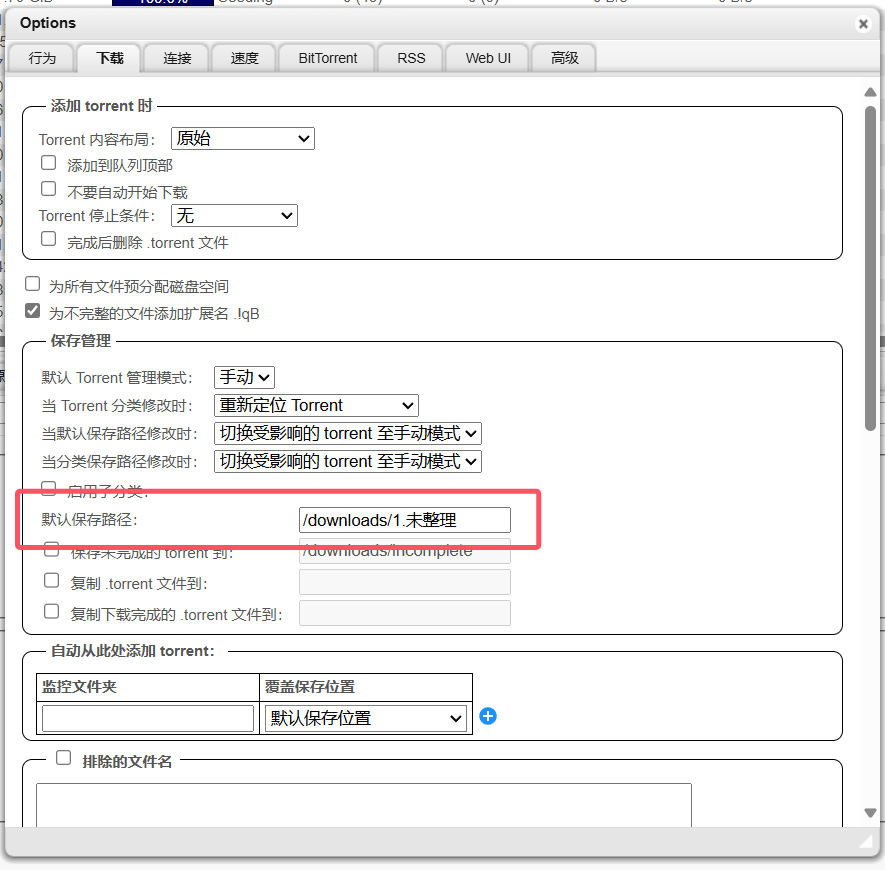Click the 监控文件夹 text input
Screen dimensions: 885x870
coord(148,718)
